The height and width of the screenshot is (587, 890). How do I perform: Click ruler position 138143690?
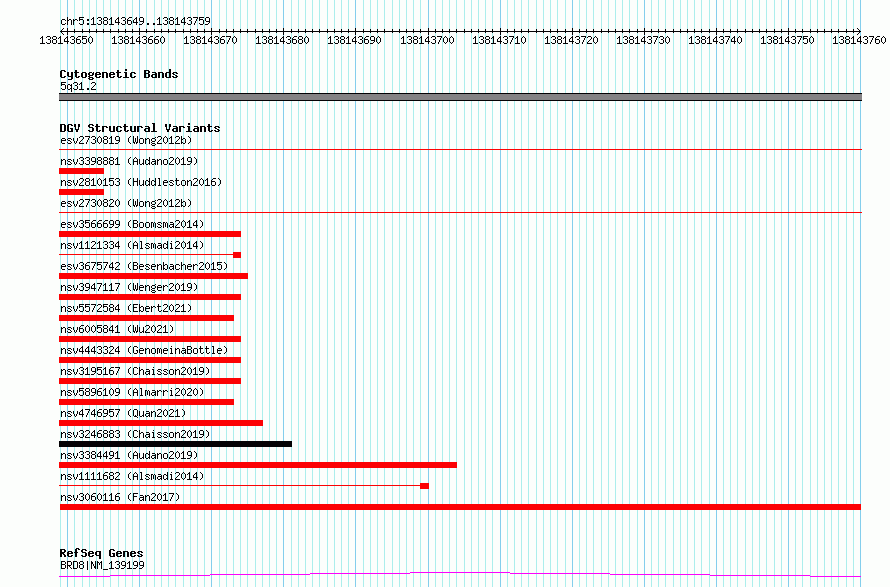(355, 40)
